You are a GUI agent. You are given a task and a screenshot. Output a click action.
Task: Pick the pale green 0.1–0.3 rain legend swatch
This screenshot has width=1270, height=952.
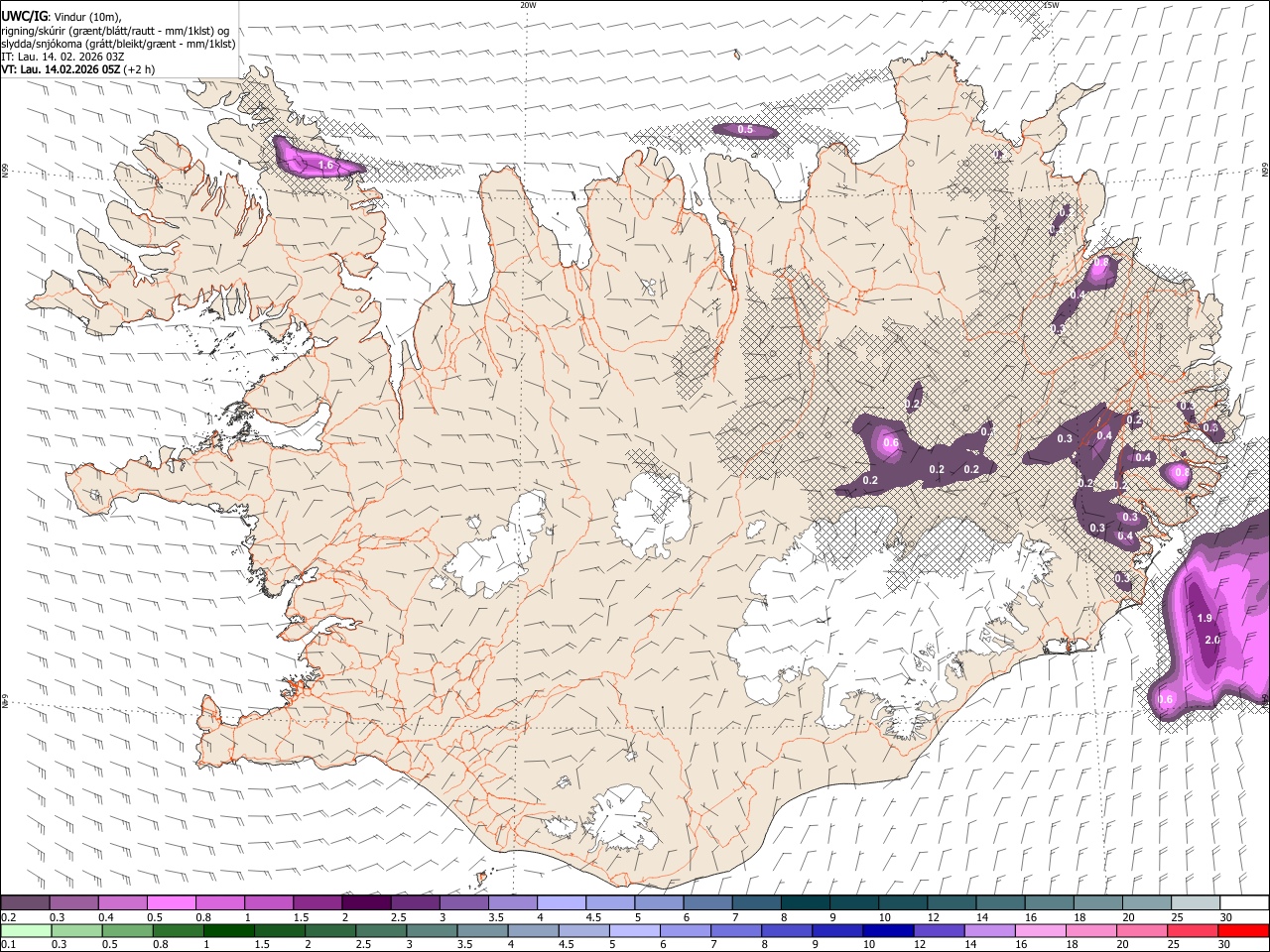pyautogui.click(x=26, y=931)
